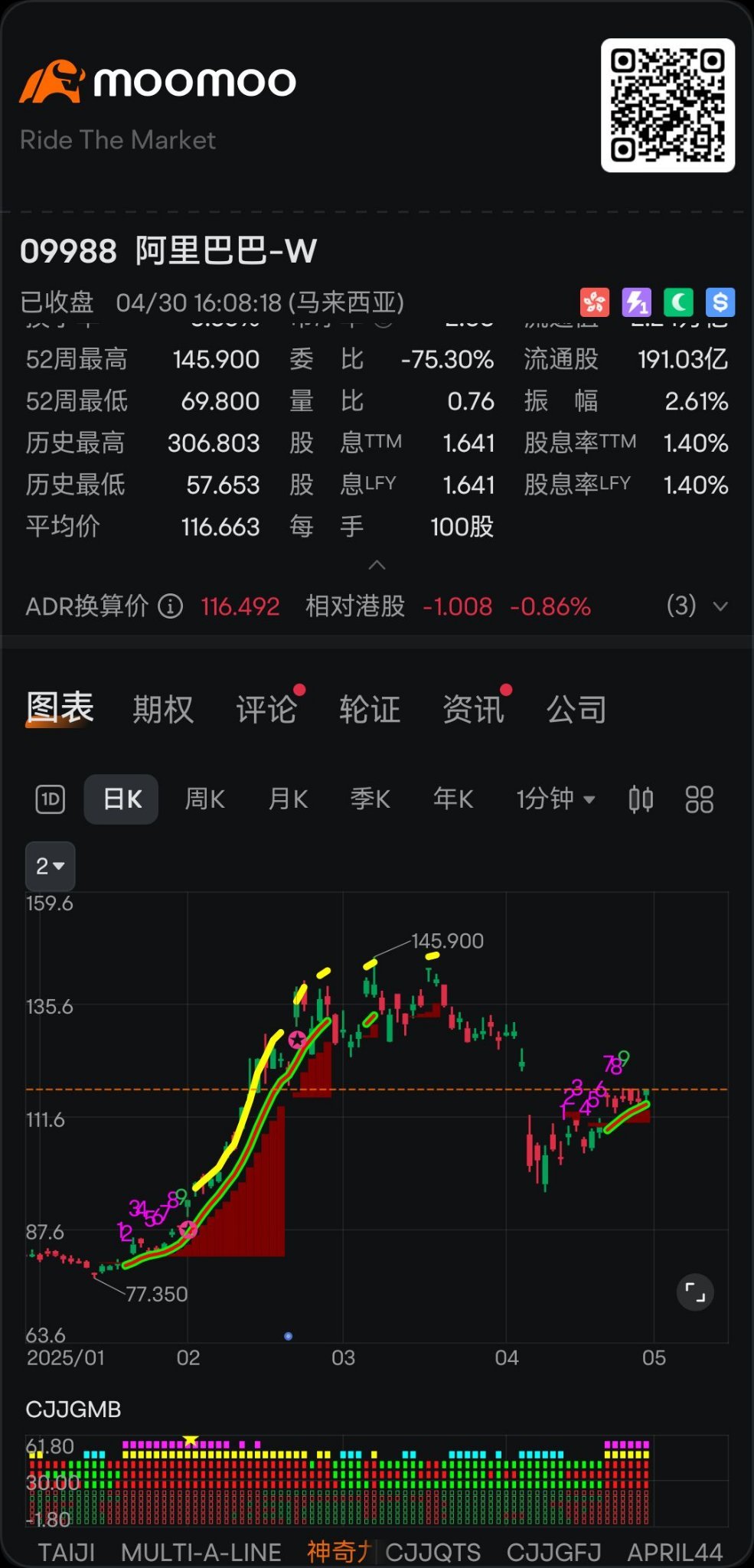Tap the 145.900 high price label
This screenshot has width=754, height=1568.
(x=448, y=940)
